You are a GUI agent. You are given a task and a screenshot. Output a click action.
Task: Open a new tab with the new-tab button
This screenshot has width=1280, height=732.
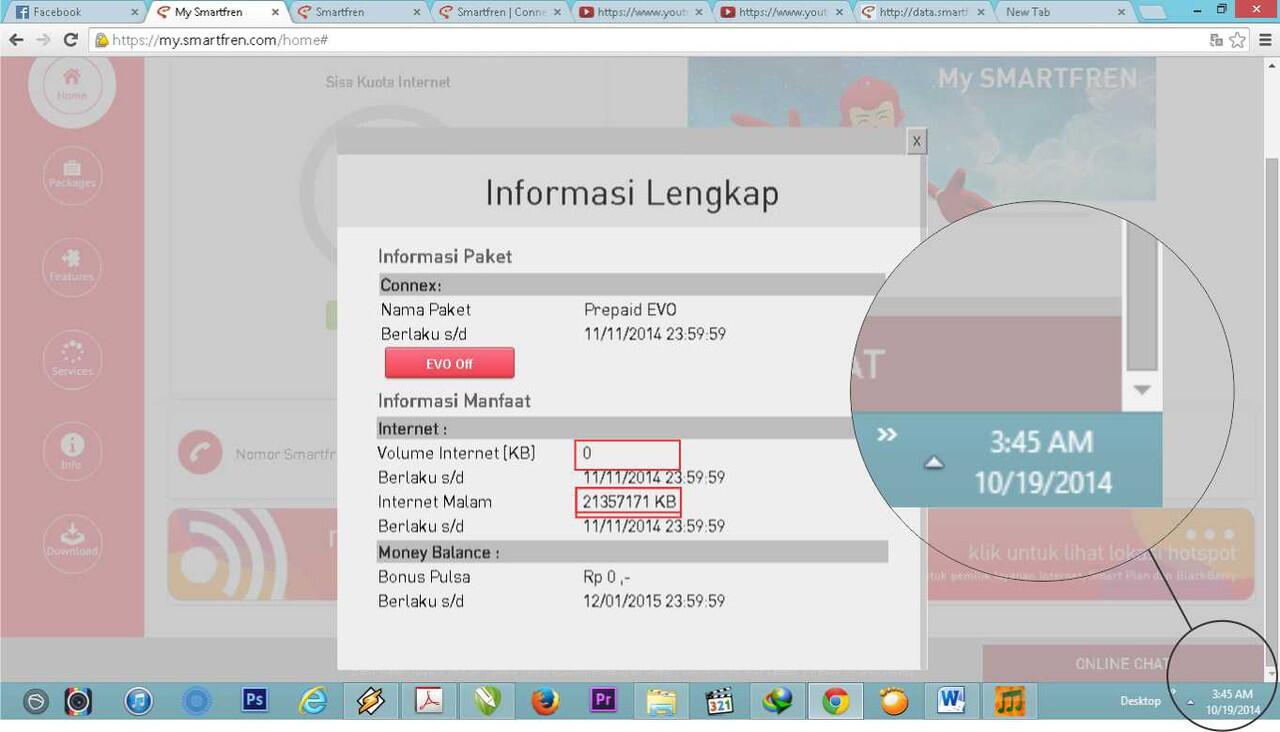click(1153, 13)
